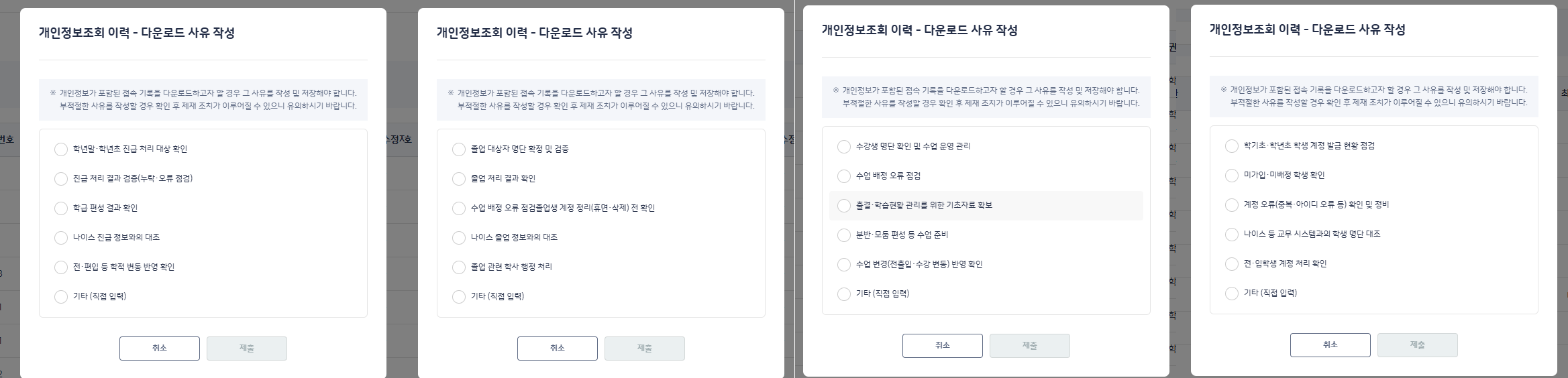The image size is (1568, 378).
Task: Pick '계정 오류(중복·아이디 오류 등) 확인 및 정비'
Action: (1232, 204)
